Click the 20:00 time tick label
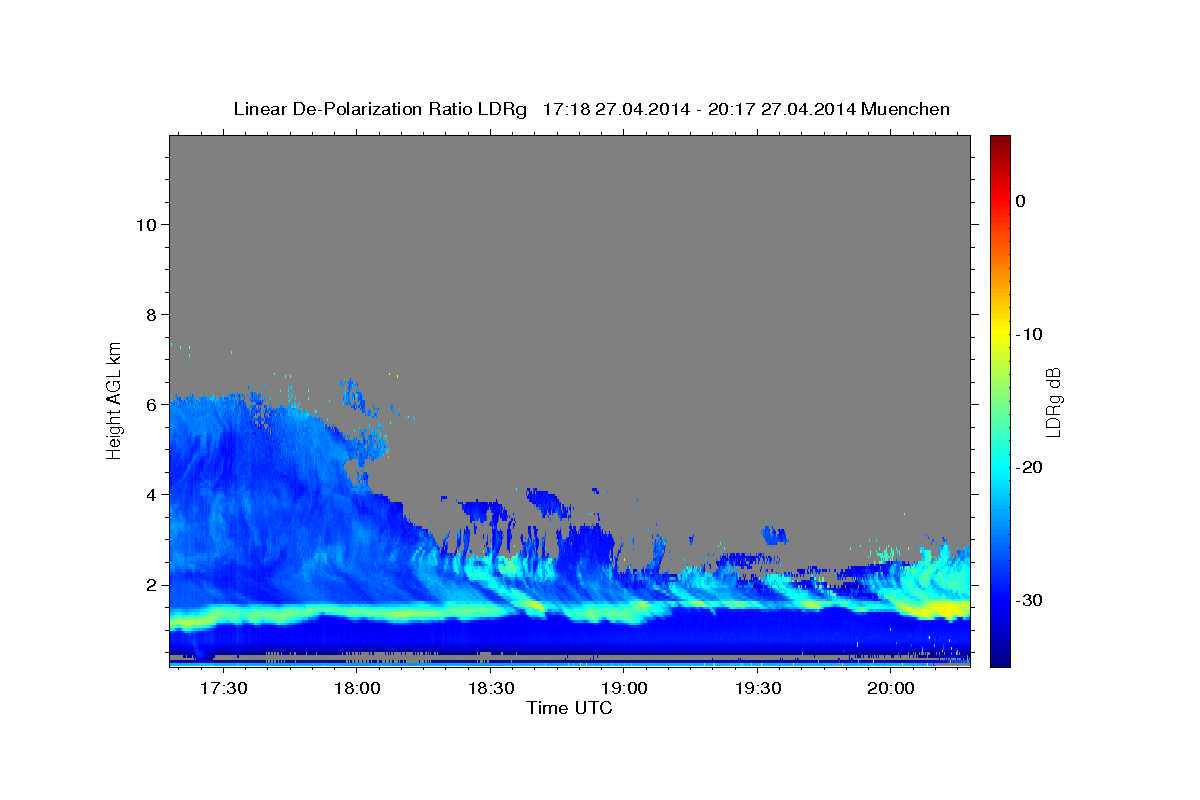This screenshot has width=1200, height=800. 890,689
